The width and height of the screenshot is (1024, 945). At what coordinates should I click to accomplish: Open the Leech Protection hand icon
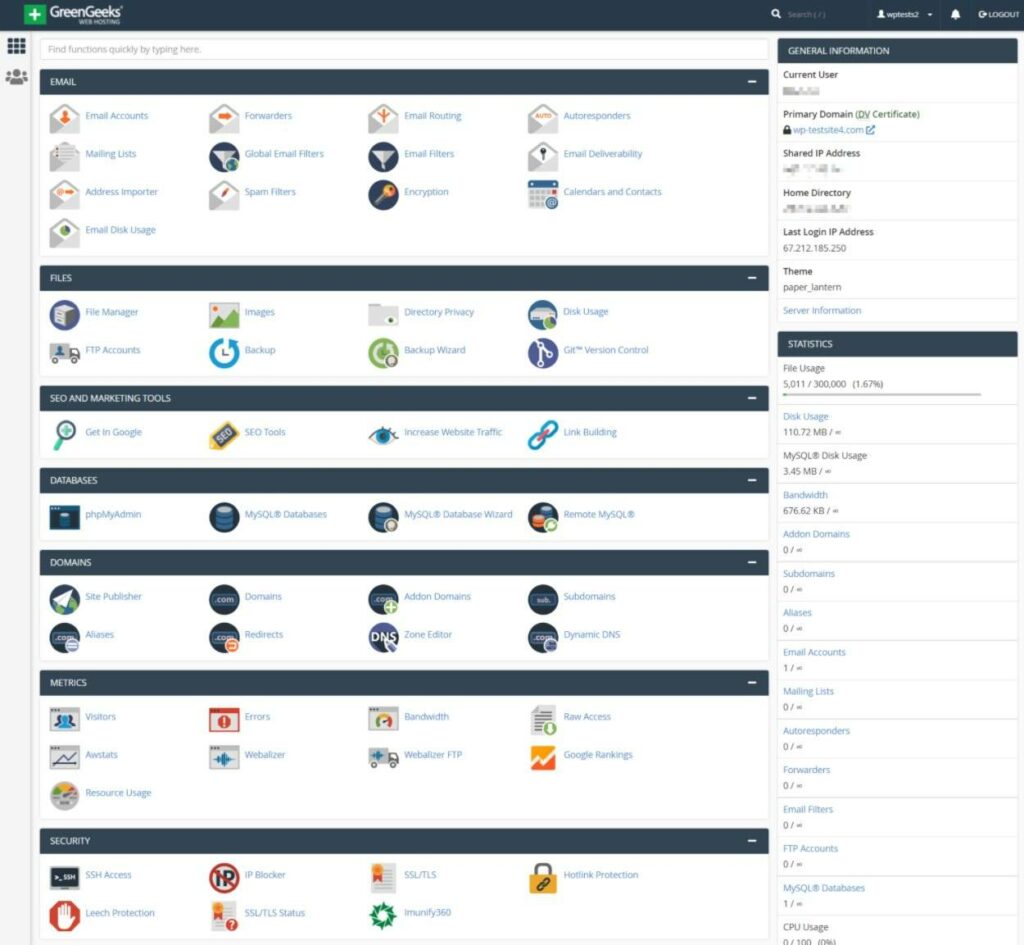[x=64, y=915]
